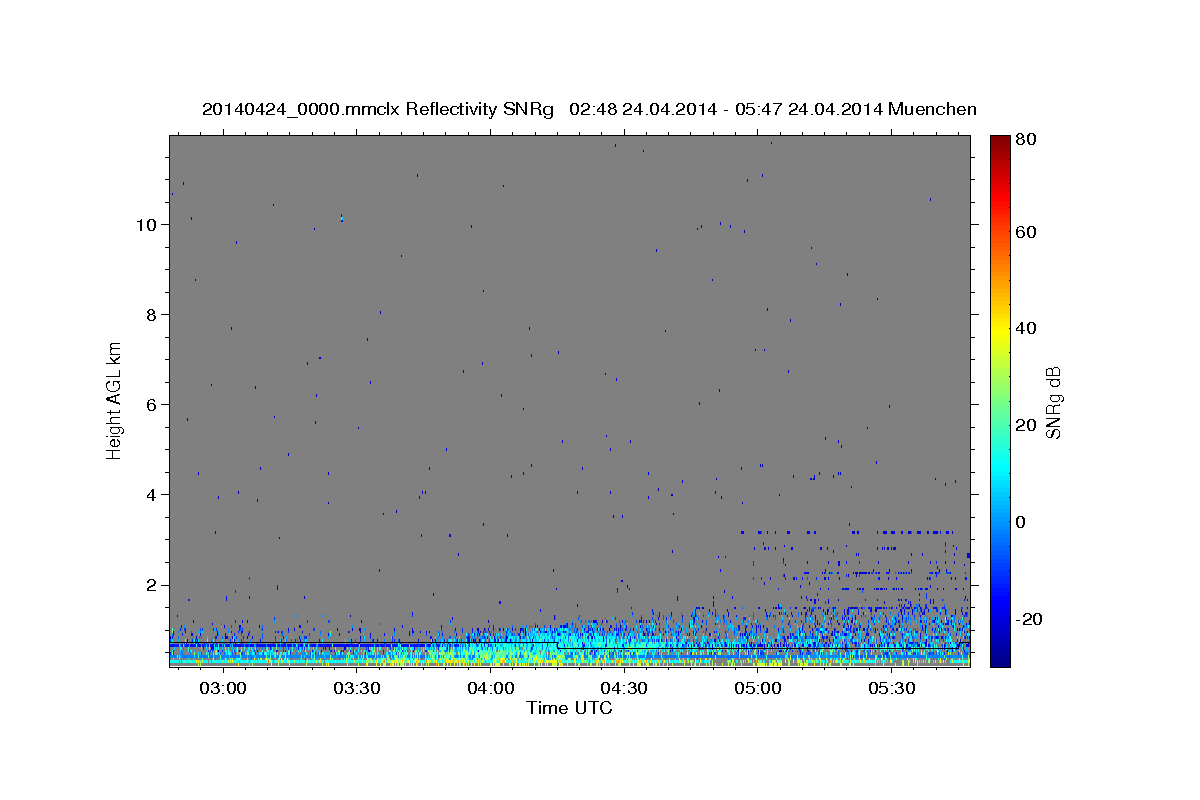Click the plot title text starting '20140424_0000.mmclx'

[589, 109]
